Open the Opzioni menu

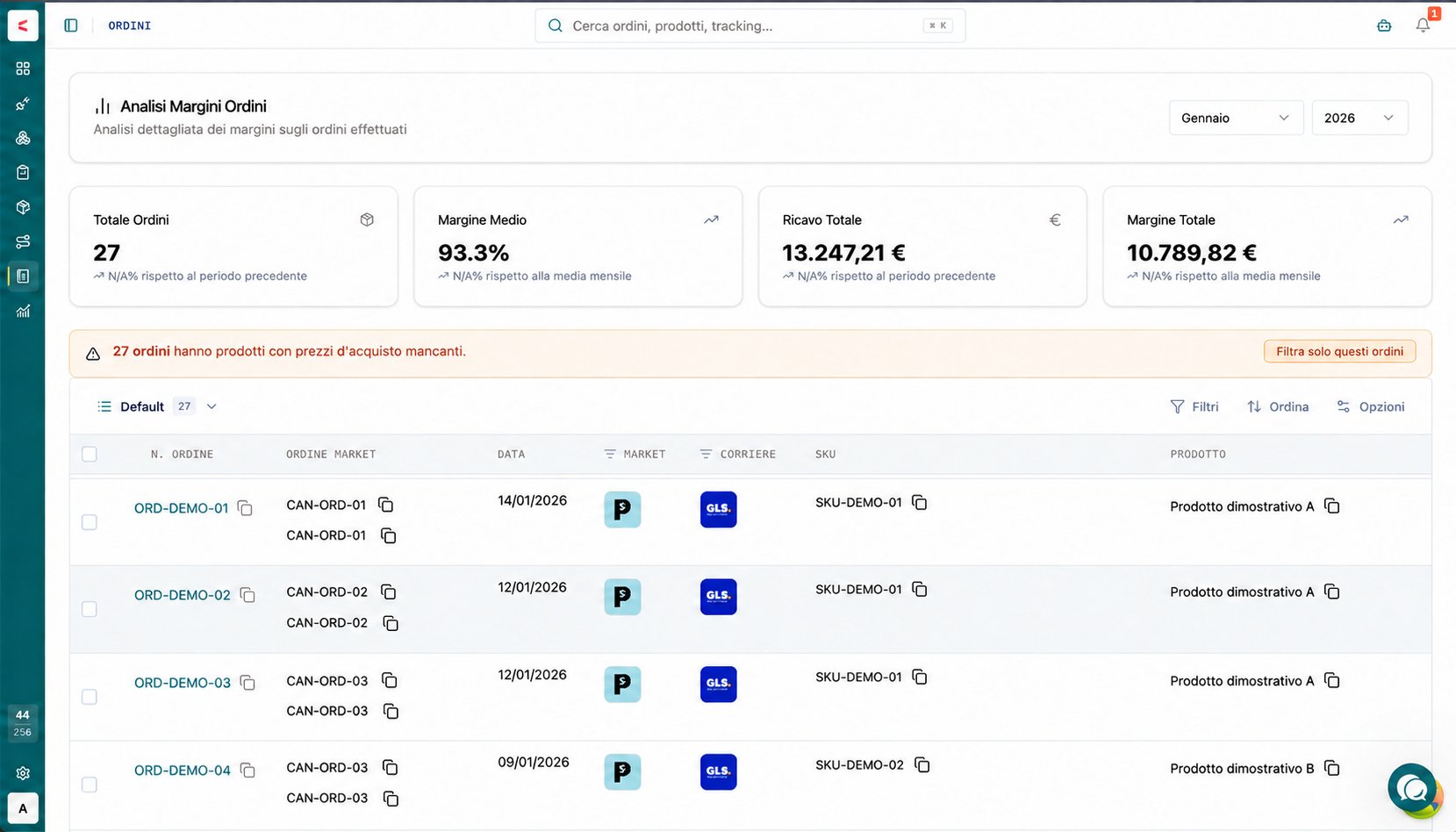tap(1371, 406)
